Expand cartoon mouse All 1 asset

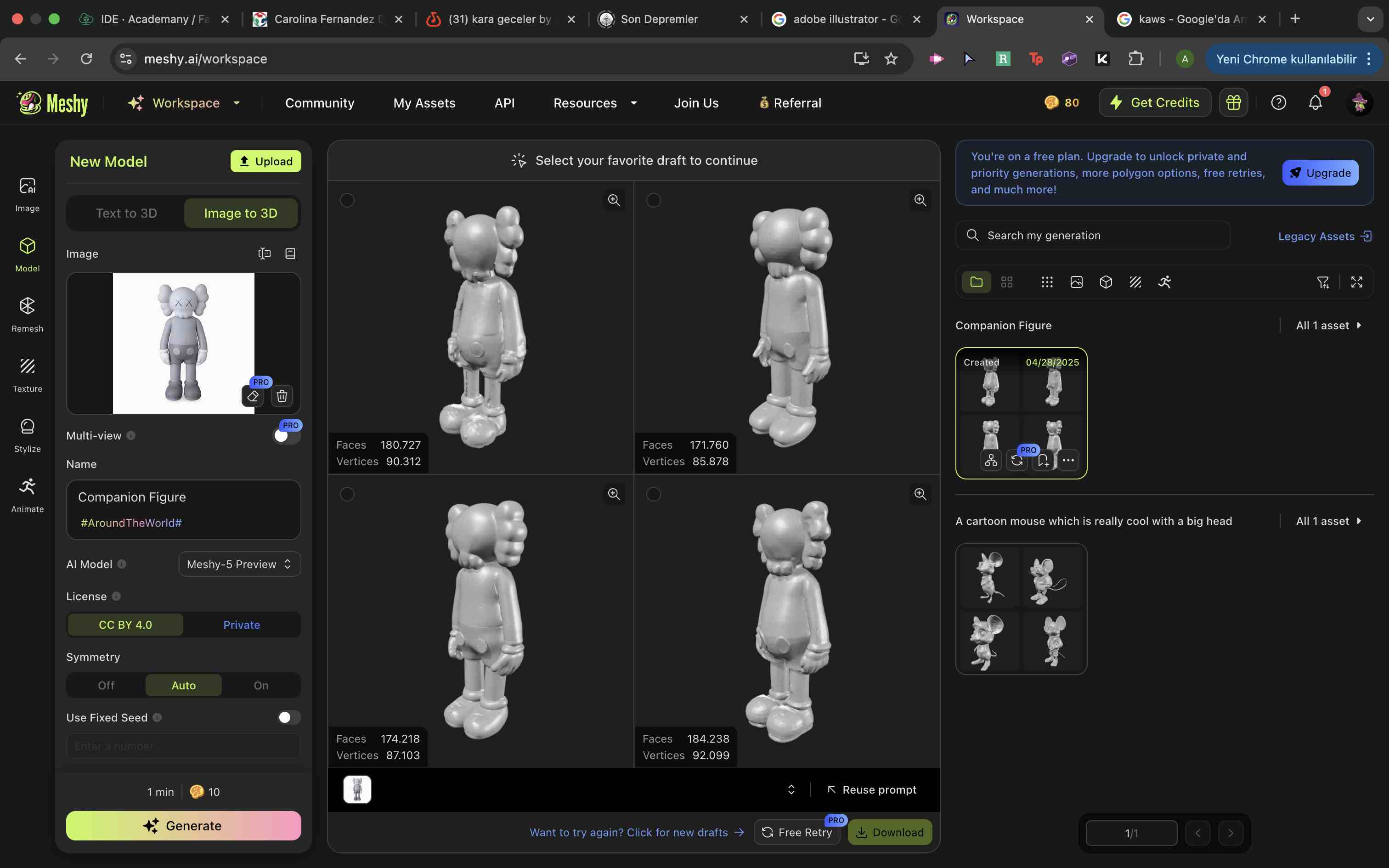point(1329,521)
